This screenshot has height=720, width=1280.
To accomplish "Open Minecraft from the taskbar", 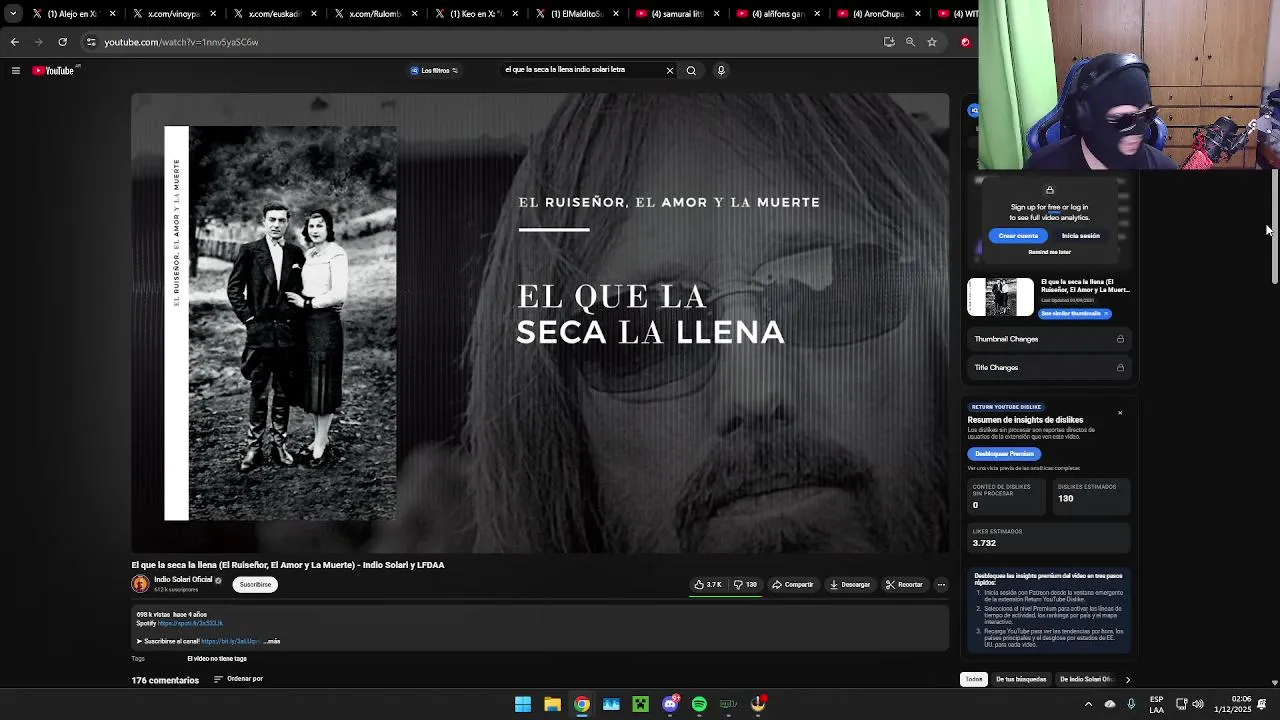I will tap(641, 704).
